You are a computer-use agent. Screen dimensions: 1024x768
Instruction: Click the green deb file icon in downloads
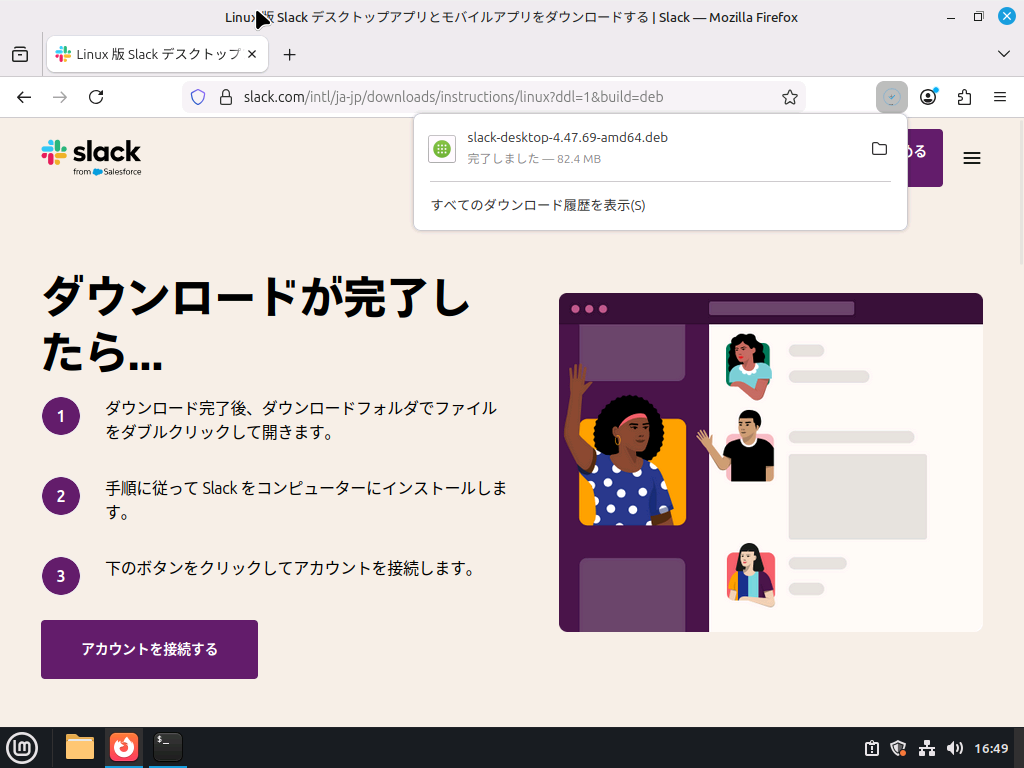442,148
